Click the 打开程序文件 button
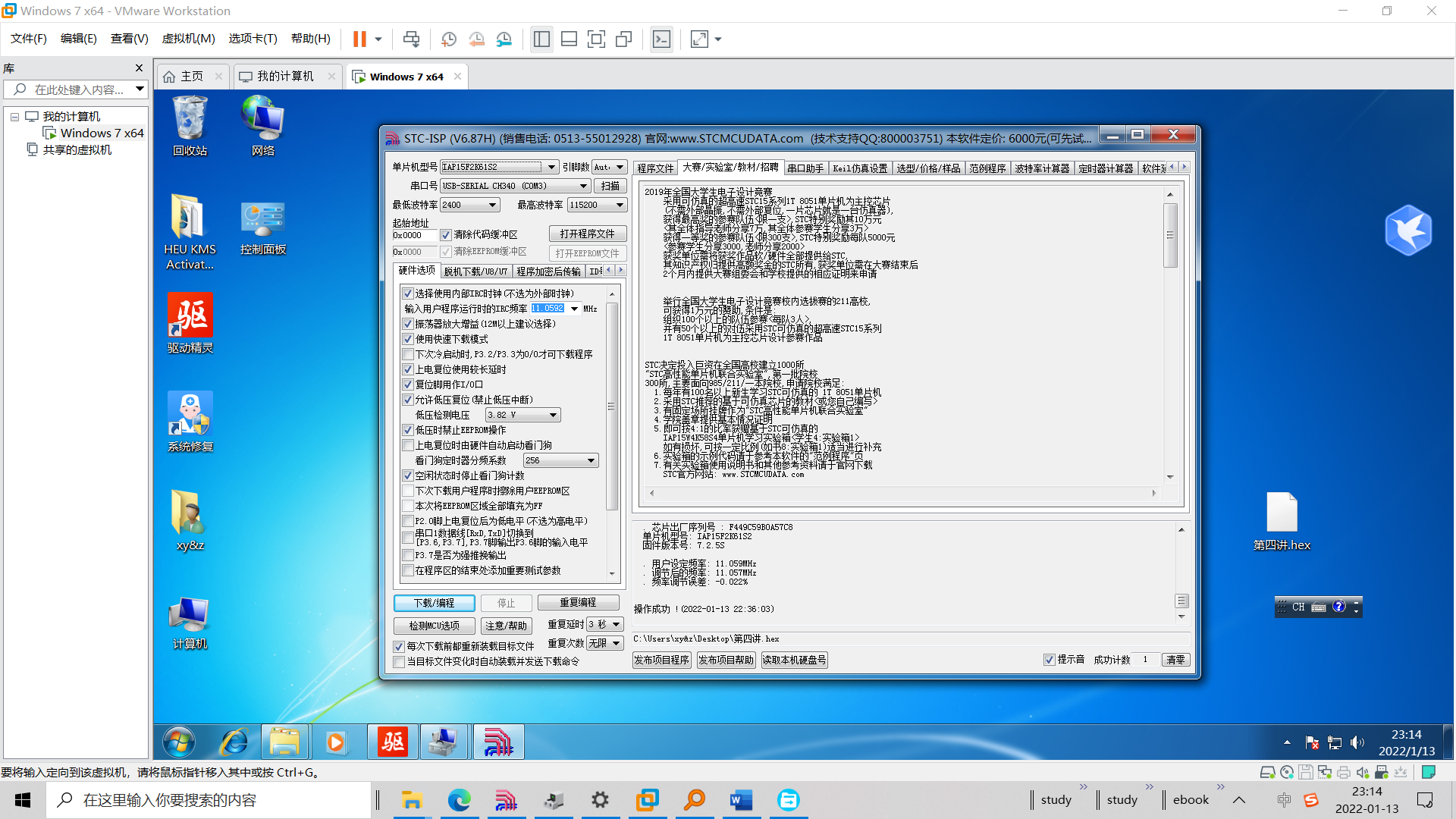Image resolution: width=1456 pixels, height=819 pixels. (x=587, y=234)
